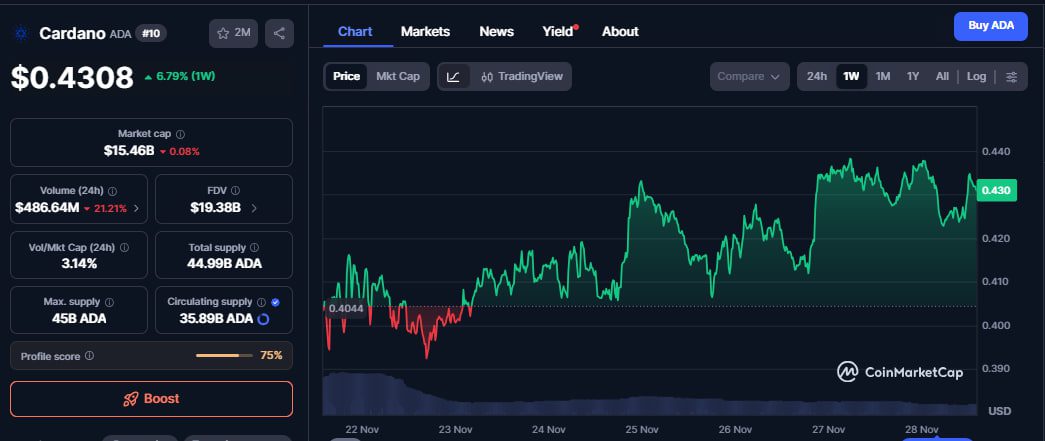The image size is (1045, 441).
Task: Open the Yield tab
Action: pos(558,31)
